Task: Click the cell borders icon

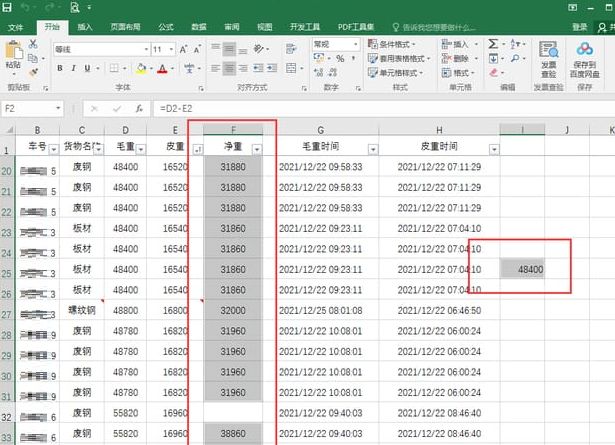Action: [x=114, y=68]
